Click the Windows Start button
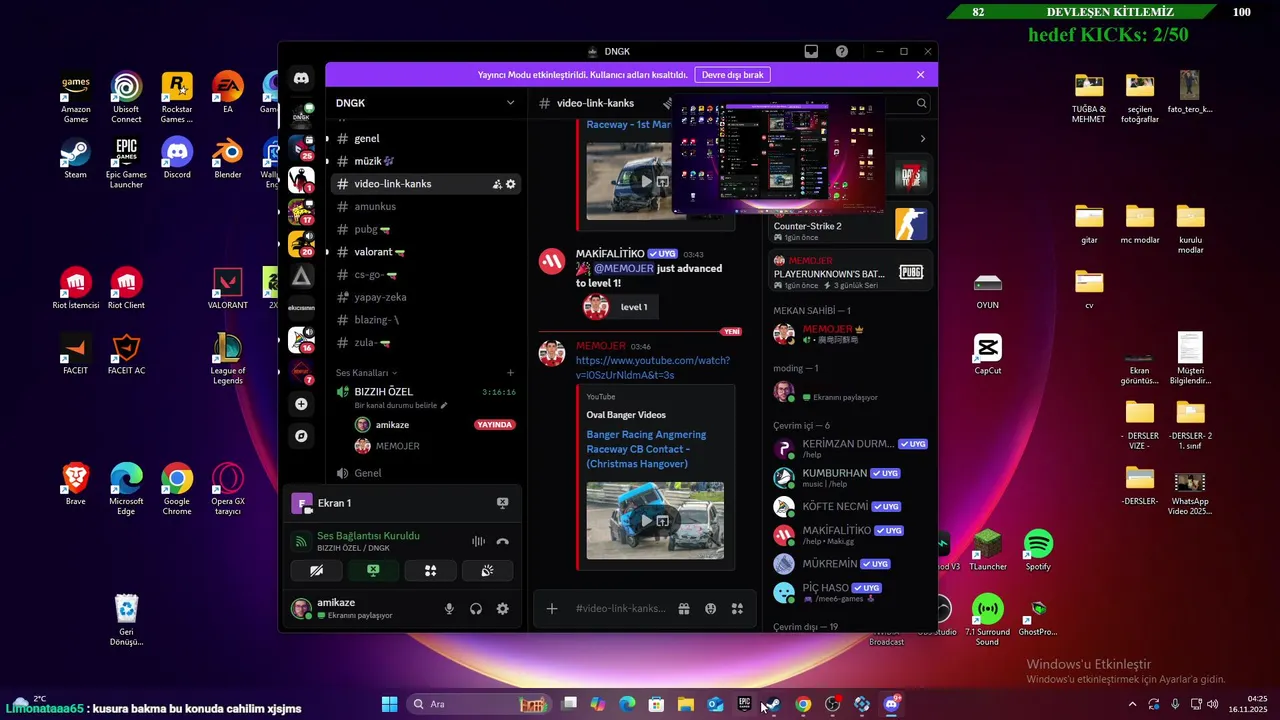The height and width of the screenshot is (720, 1280). point(389,704)
